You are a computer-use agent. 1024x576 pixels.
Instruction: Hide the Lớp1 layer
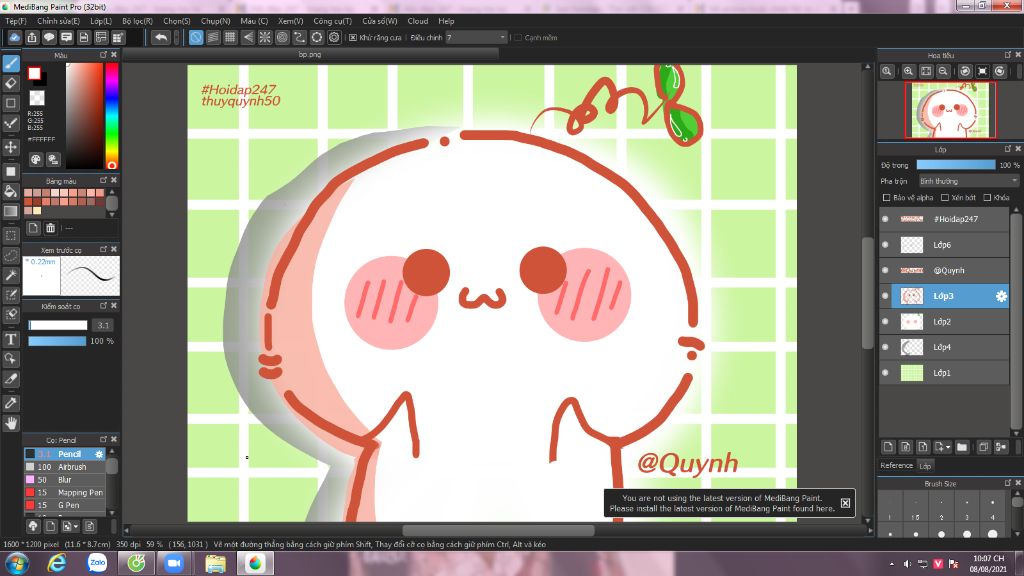pos(886,373)
